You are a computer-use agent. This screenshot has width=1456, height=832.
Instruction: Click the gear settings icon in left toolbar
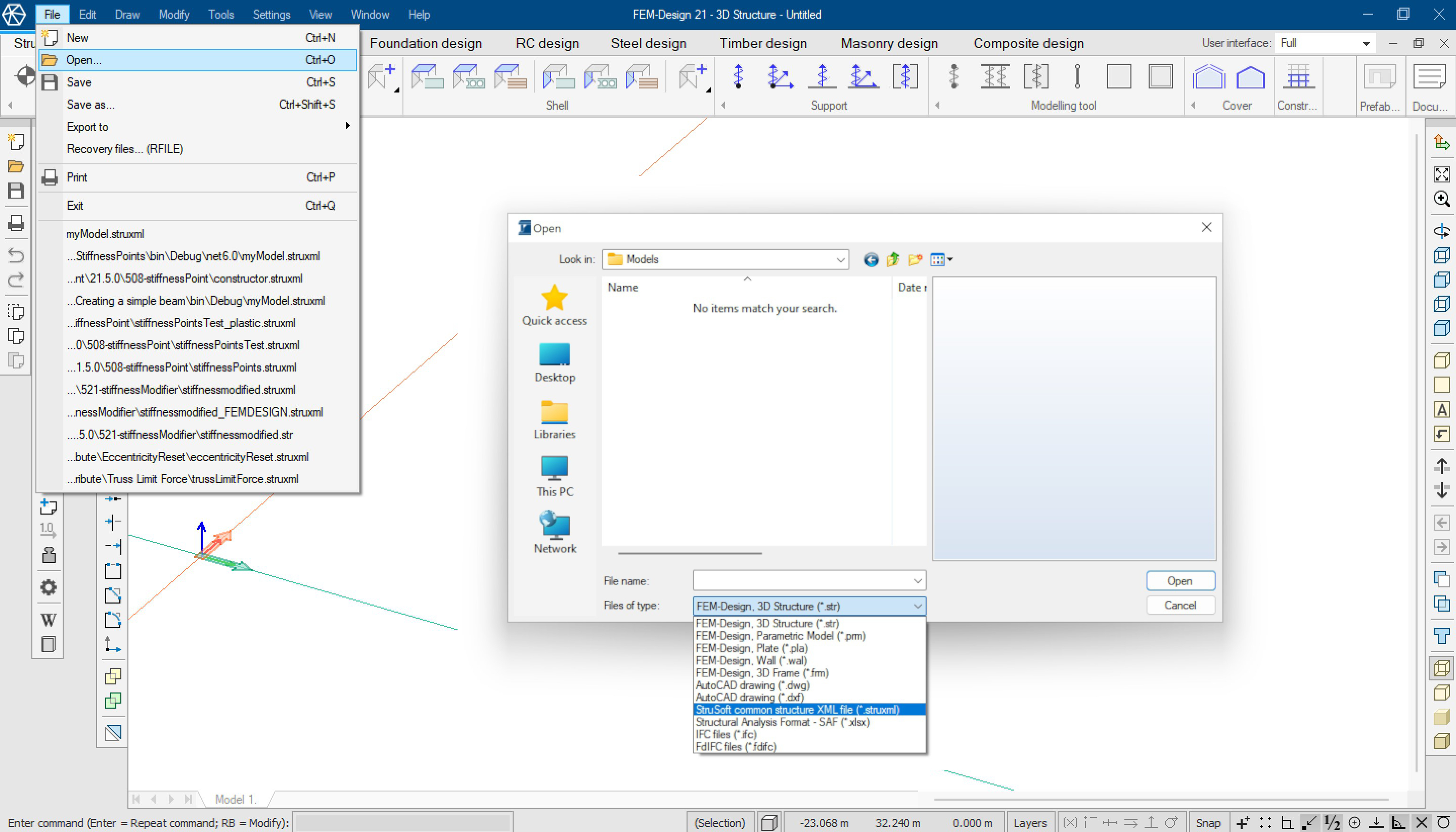[x=49, y=587]
